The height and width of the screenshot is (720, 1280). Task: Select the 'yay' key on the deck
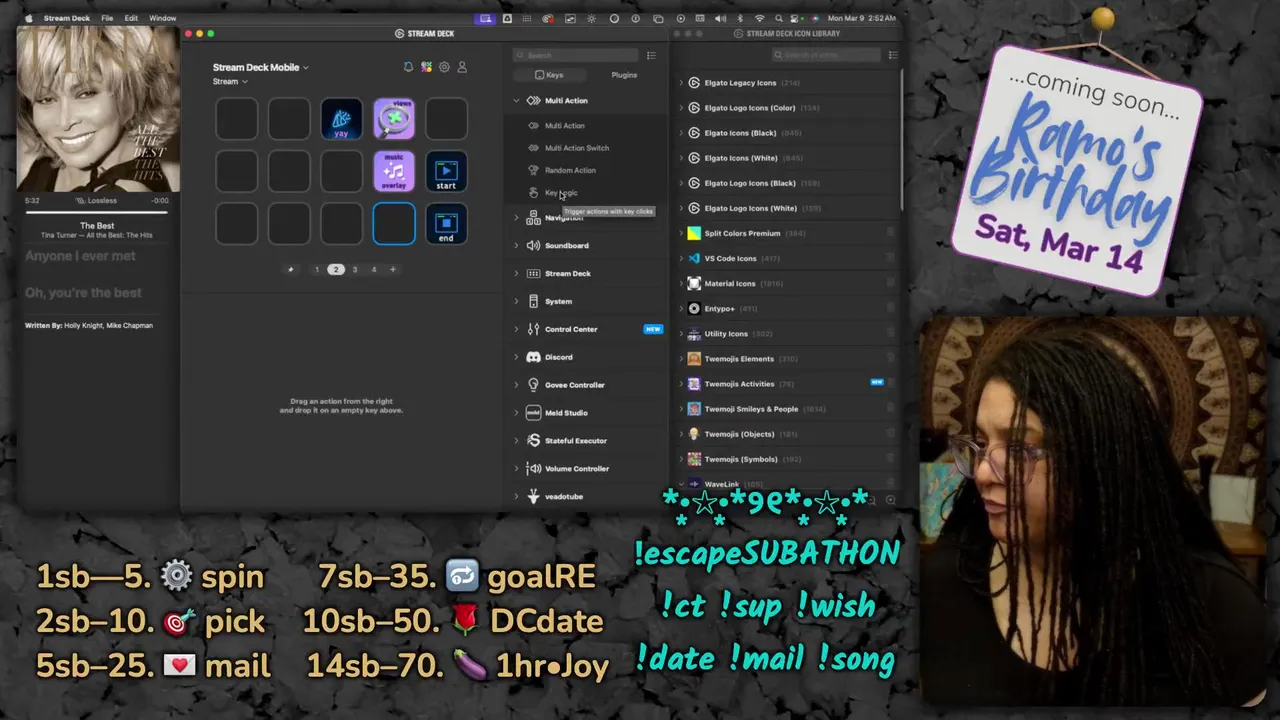[x=341, y=119]
